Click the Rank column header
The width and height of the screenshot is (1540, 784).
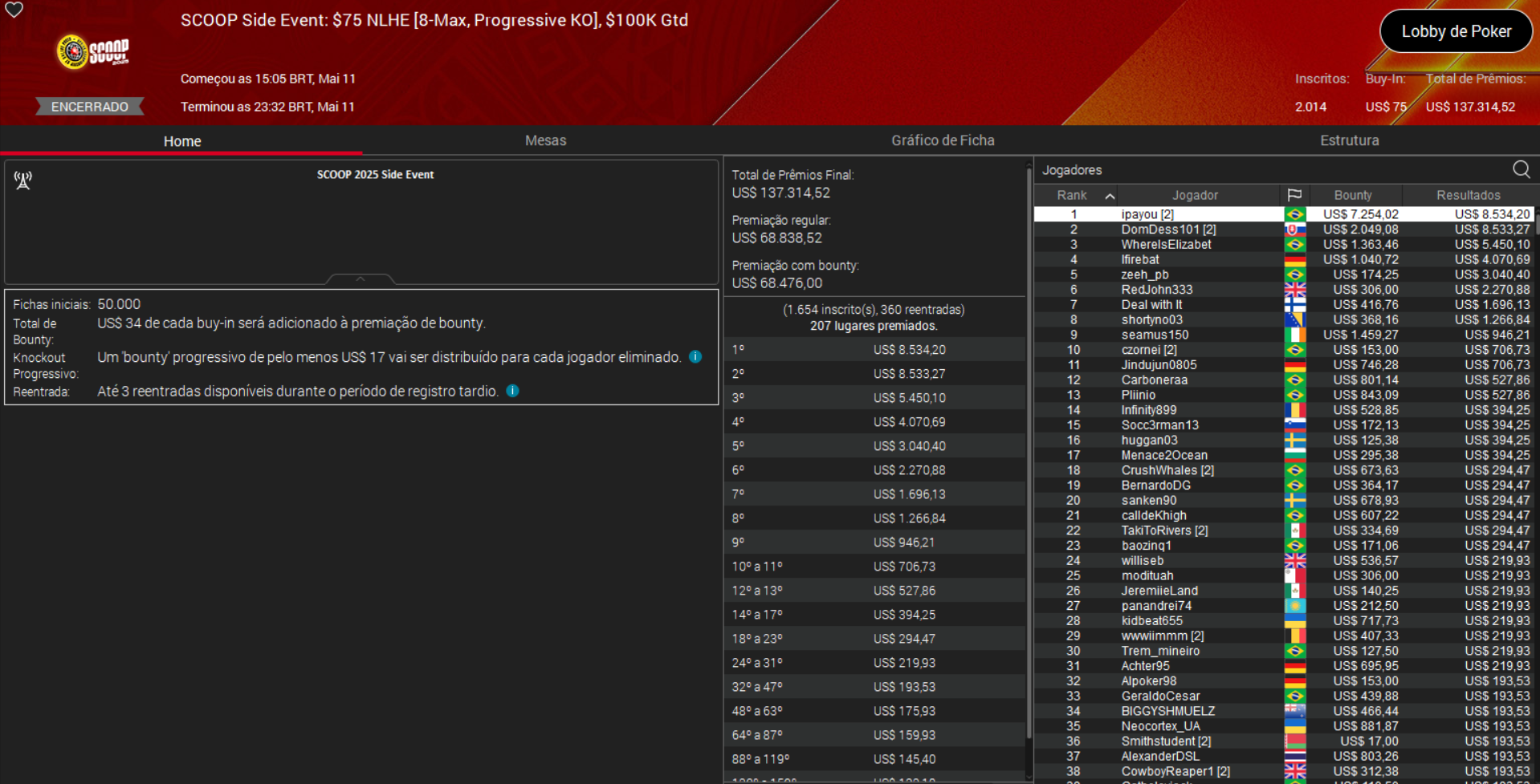1072,195
